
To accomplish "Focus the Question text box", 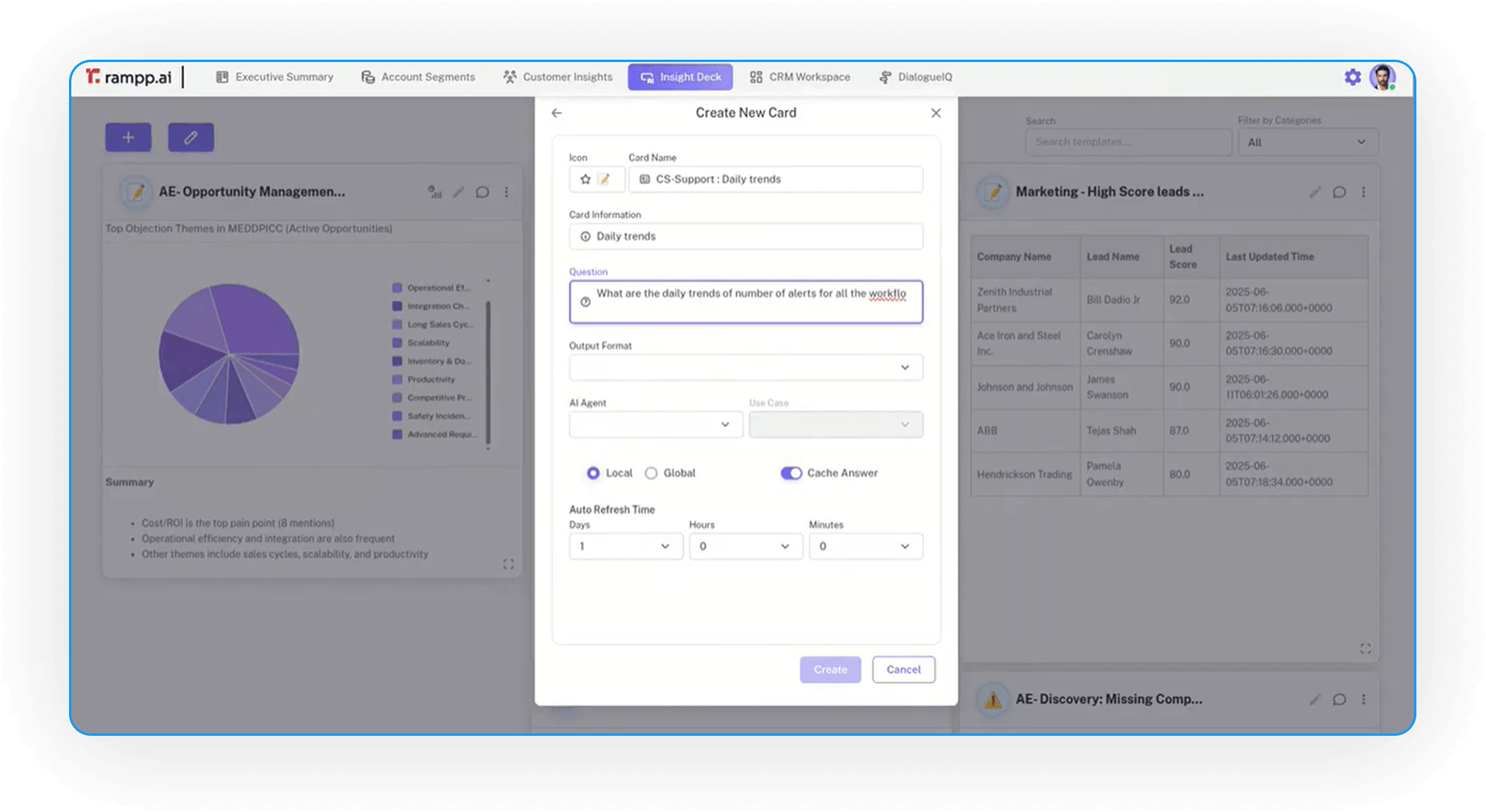I will [745, 302].
